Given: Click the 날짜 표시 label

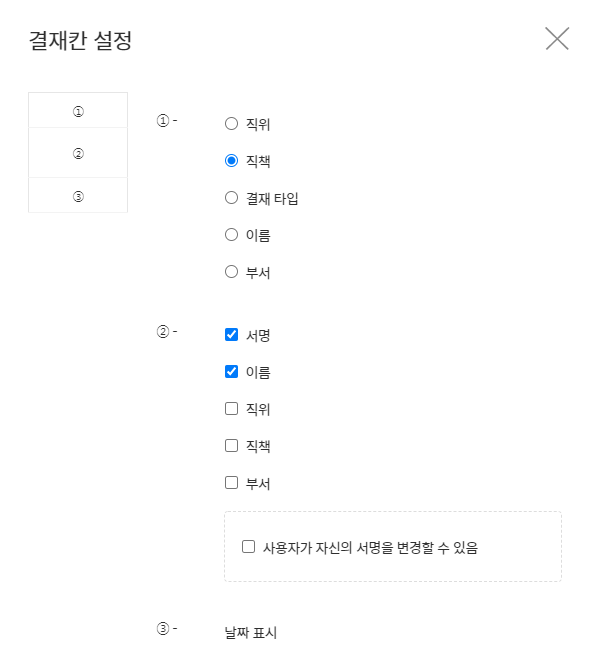Looking at the screenshot, I should pos(251,632).
